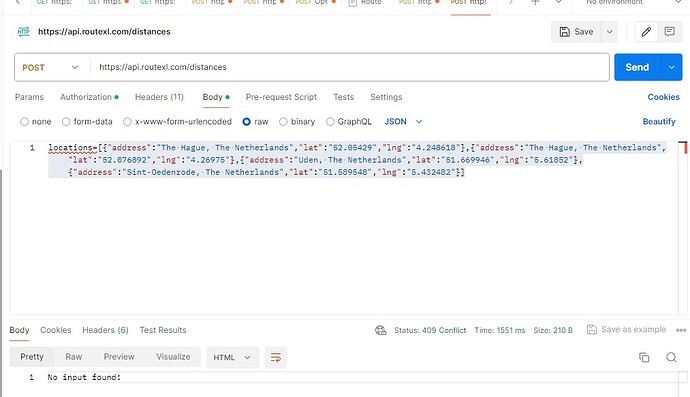Toggle line wrap icon in response
Viewport: 690px width, 397px height.
(276, 357)
